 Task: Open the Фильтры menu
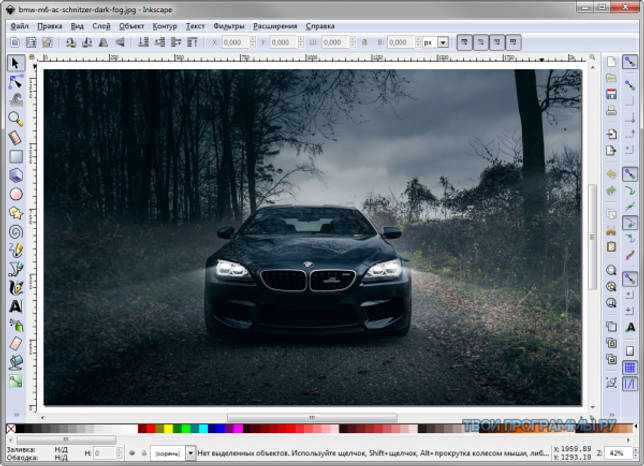[229, 26]
